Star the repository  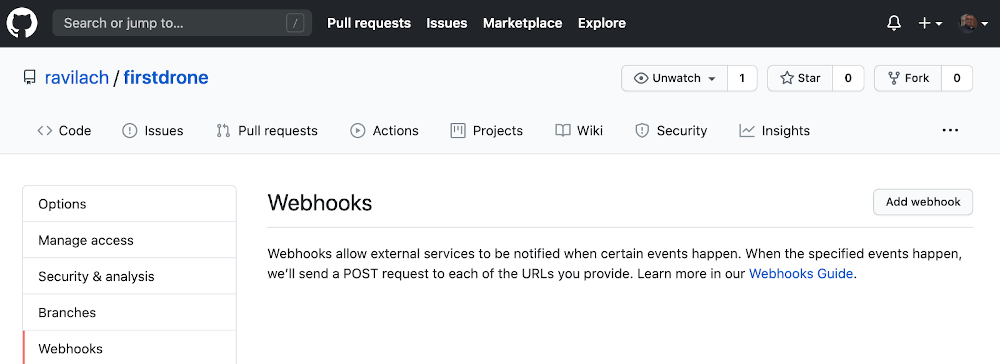tap(800, 78)
